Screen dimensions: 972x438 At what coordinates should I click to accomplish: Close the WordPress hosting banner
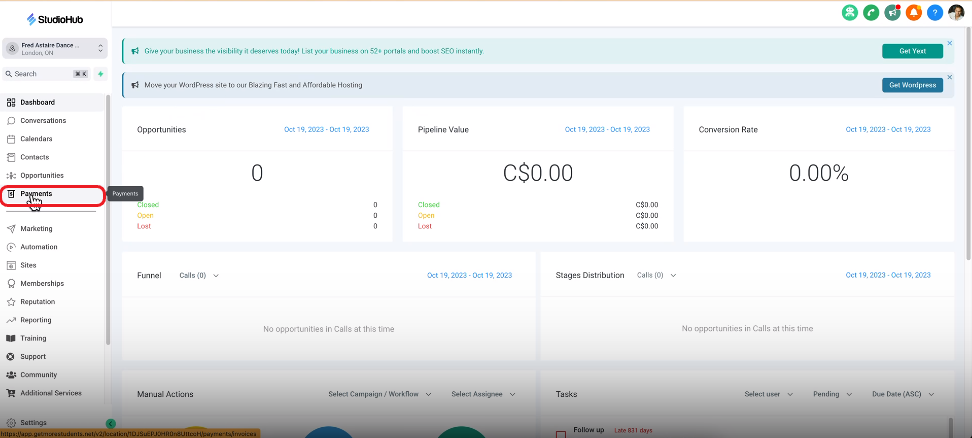950,77
